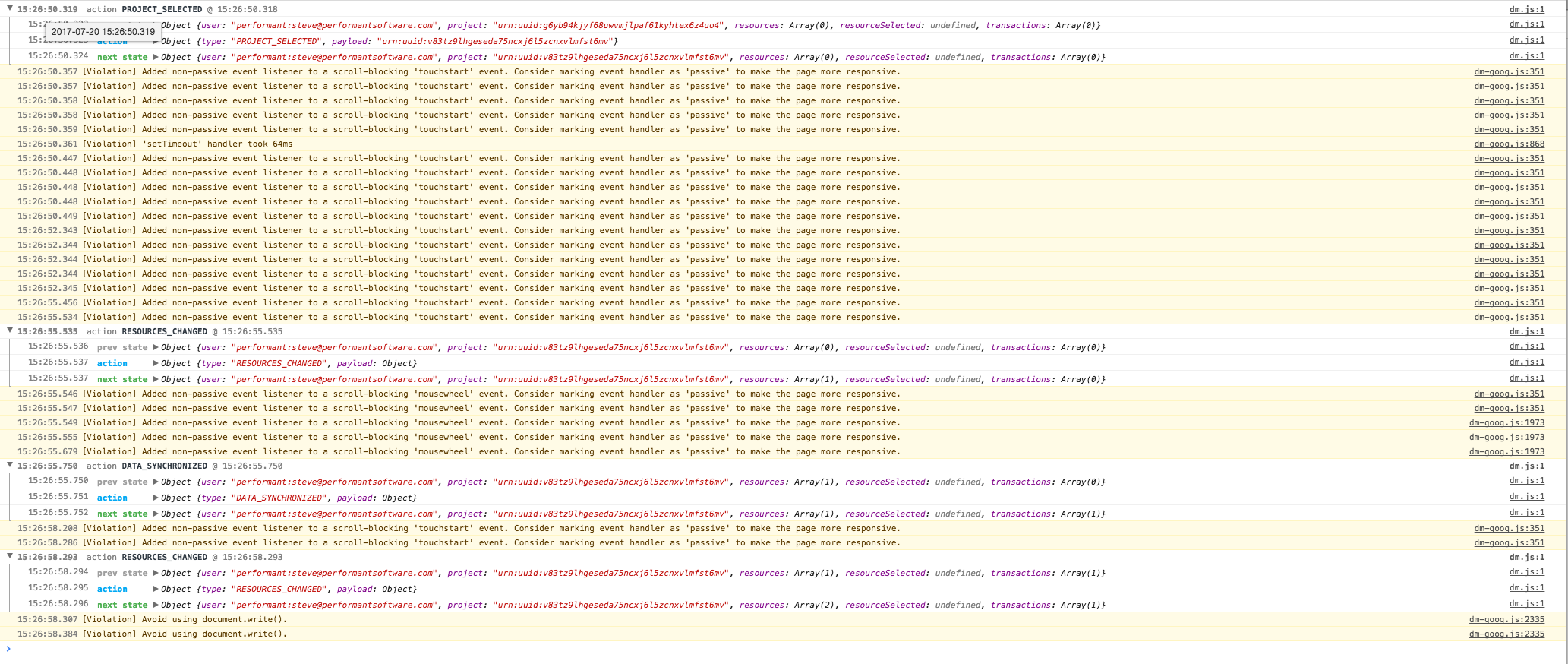Select 'Avoid using document.write()' message at 15:26:58.384
Image resolution: width=1568 pixels, height=664 pixels.
click(x=185, y=634)
